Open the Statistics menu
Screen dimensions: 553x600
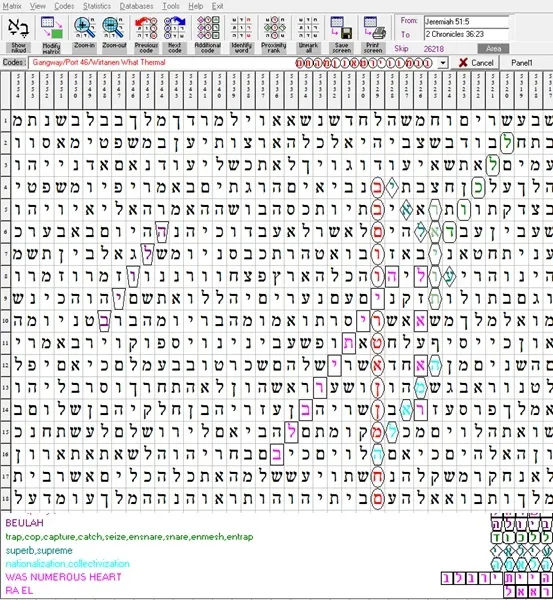[x=97, y=6]
